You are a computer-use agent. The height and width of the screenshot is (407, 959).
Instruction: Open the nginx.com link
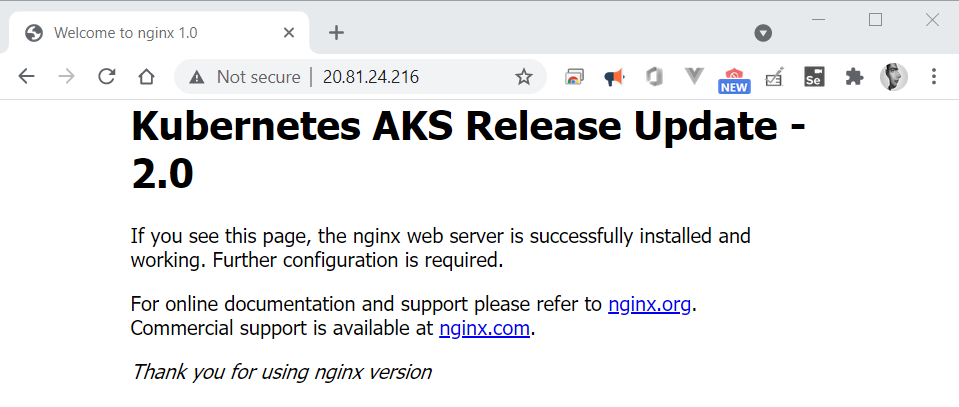click(x=484, y=328)
